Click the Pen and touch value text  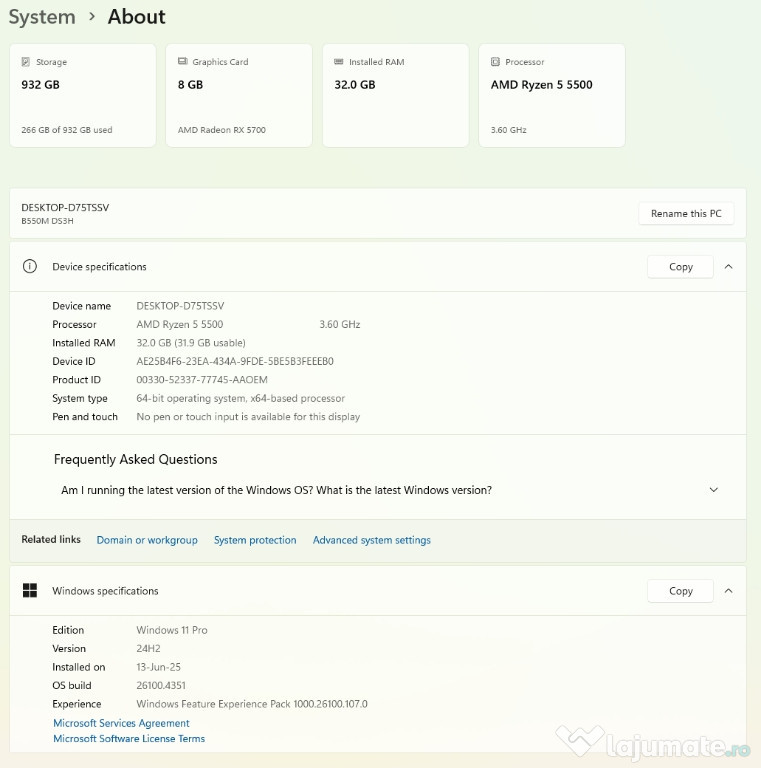[248, 417]
